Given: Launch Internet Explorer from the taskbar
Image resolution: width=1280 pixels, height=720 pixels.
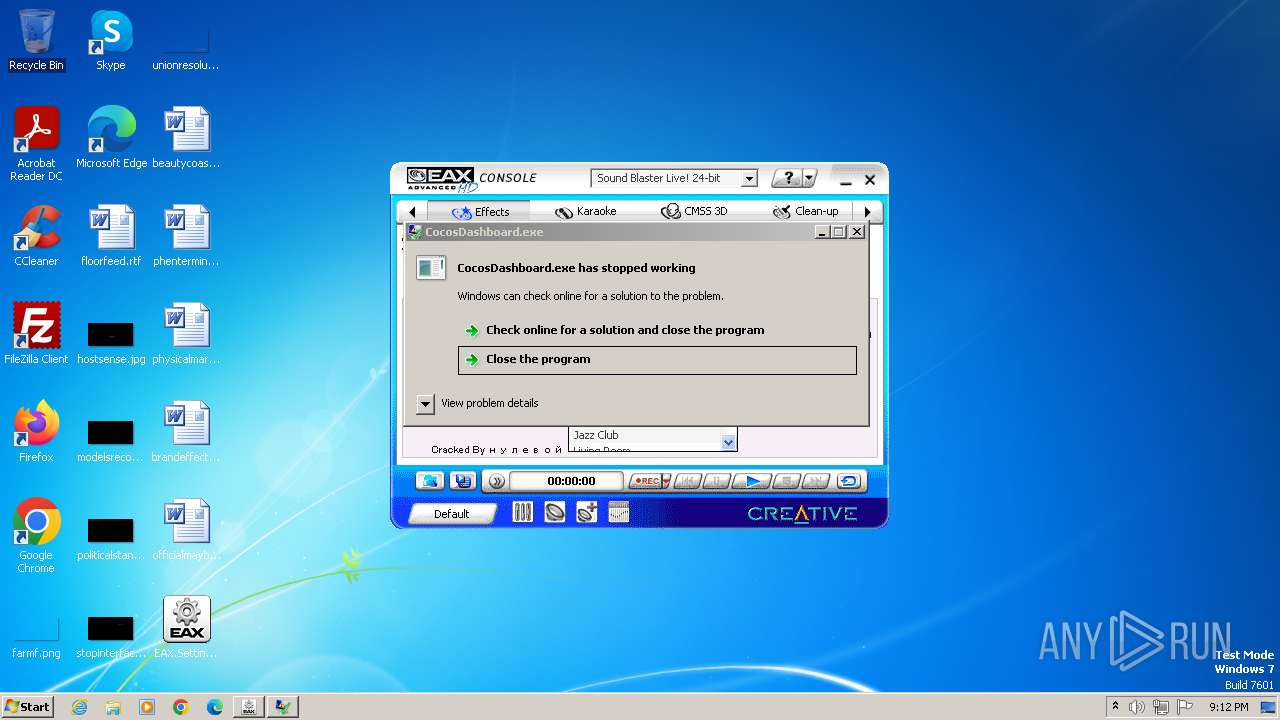Looking at the screenshot, I should tap(80, 707).
